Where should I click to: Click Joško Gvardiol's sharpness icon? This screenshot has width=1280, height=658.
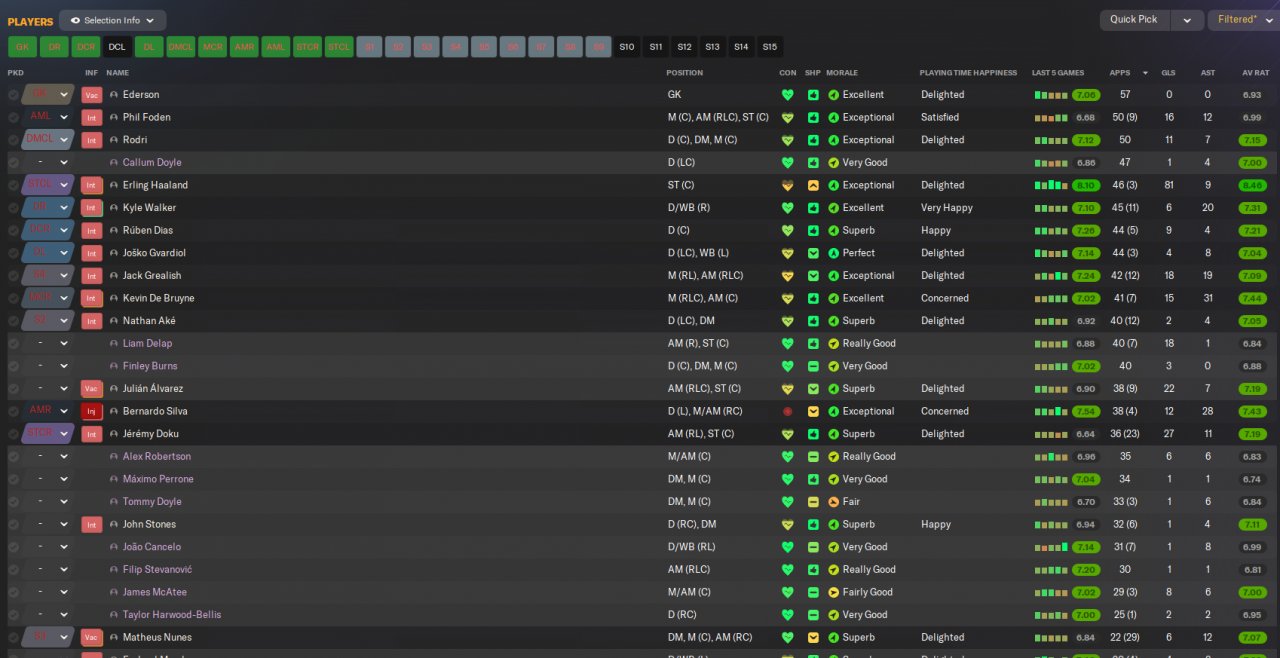pyautogui.click(x=813, y=253)
